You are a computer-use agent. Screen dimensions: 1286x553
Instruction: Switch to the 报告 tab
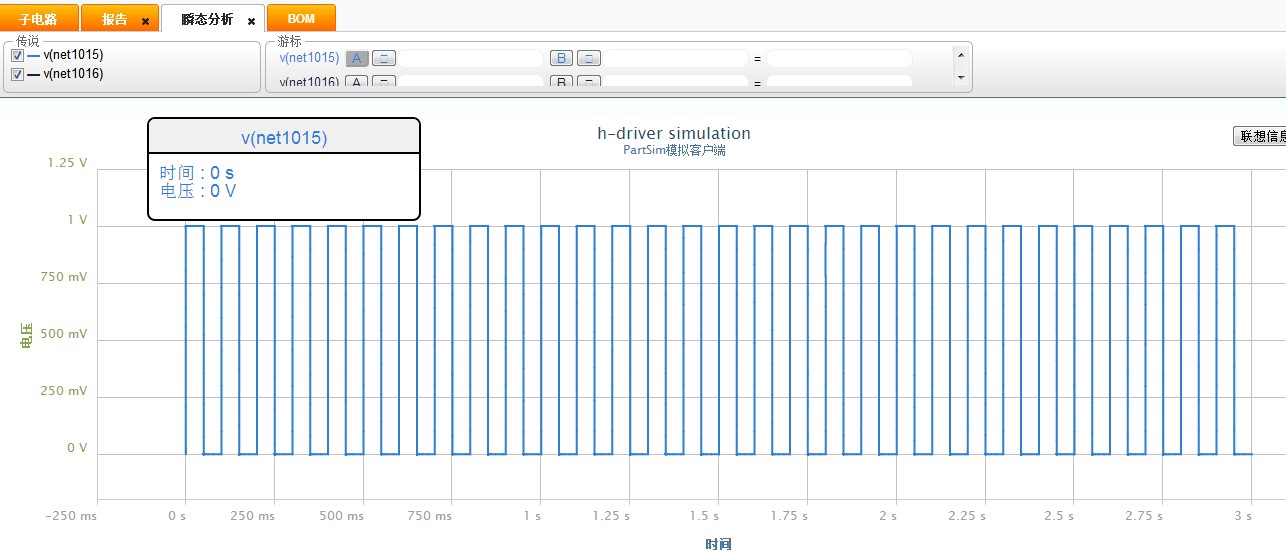tap(115, 19)
